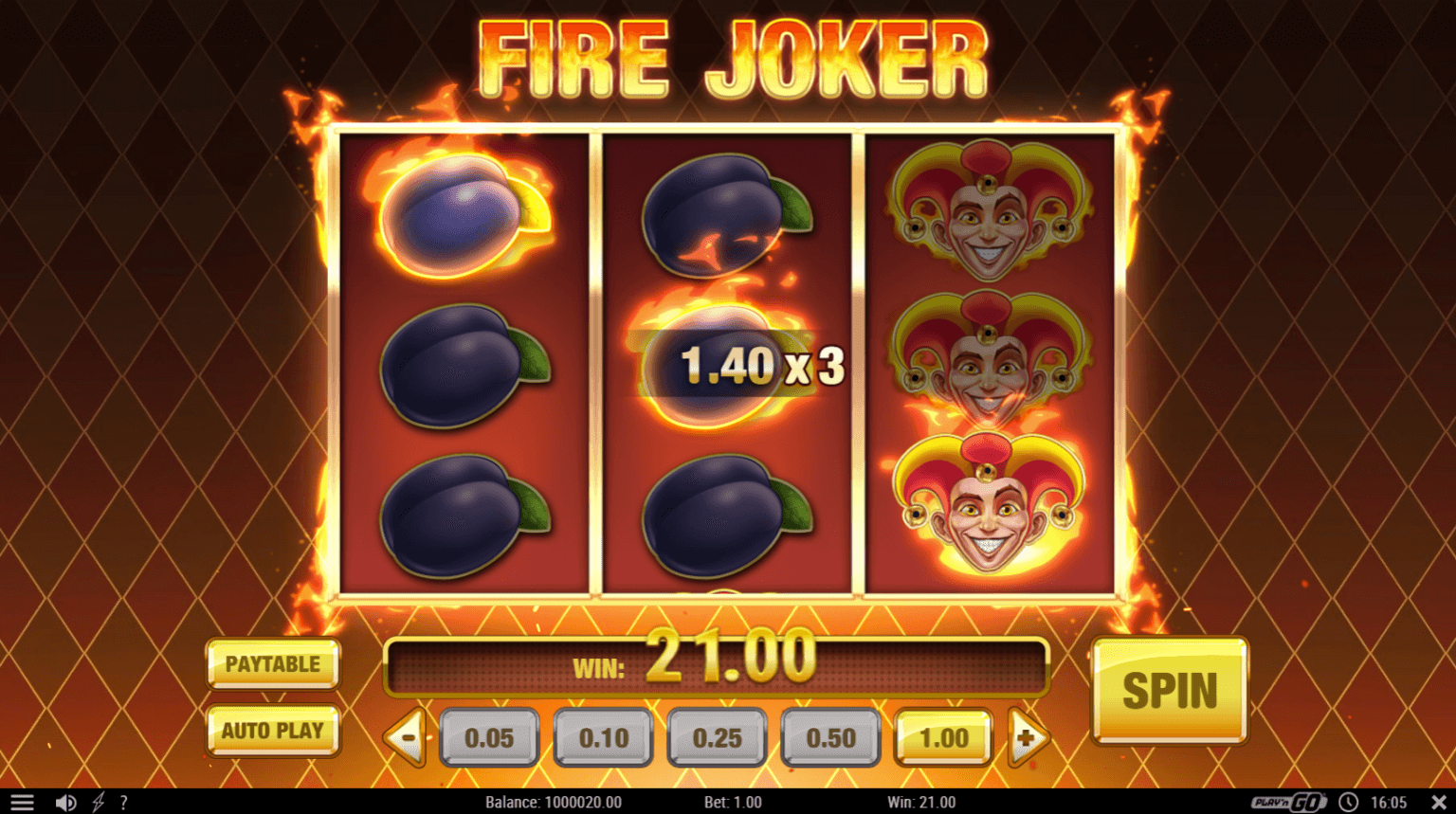The image size is (1456, 814).
Task: Select the 0.50 bet value
Action: click(x=830, y=737)
